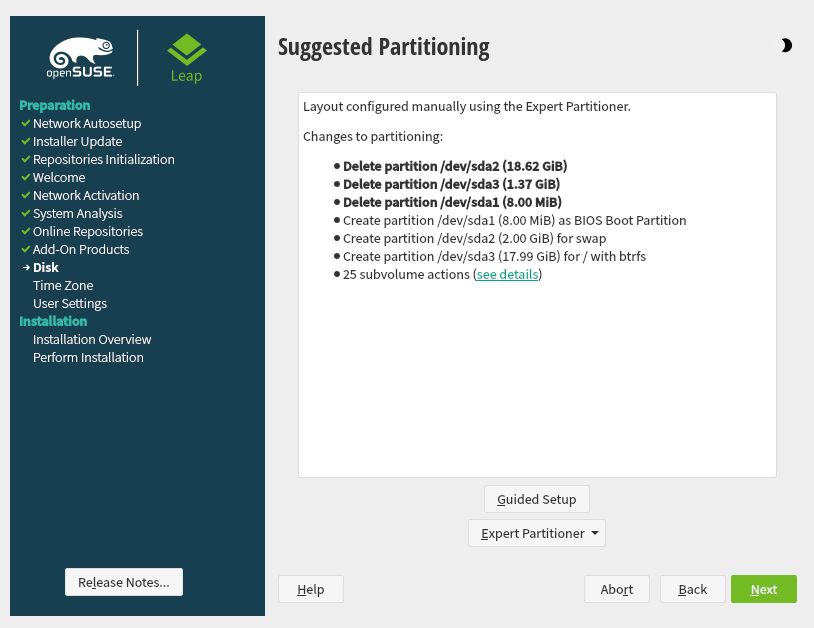Open the Release Notes
This screenshot has height=628, width=814.
[123, 581]
